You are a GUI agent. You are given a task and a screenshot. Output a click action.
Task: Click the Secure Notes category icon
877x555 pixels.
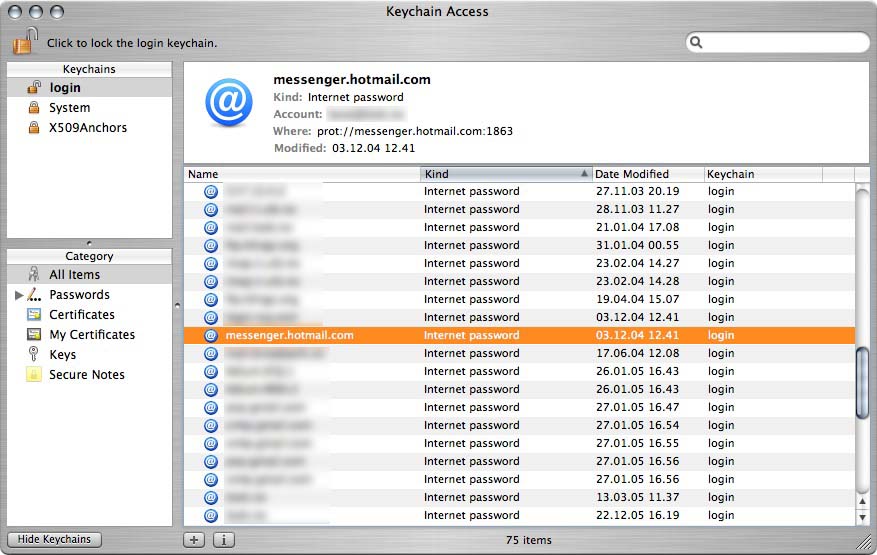coord(34,374)
